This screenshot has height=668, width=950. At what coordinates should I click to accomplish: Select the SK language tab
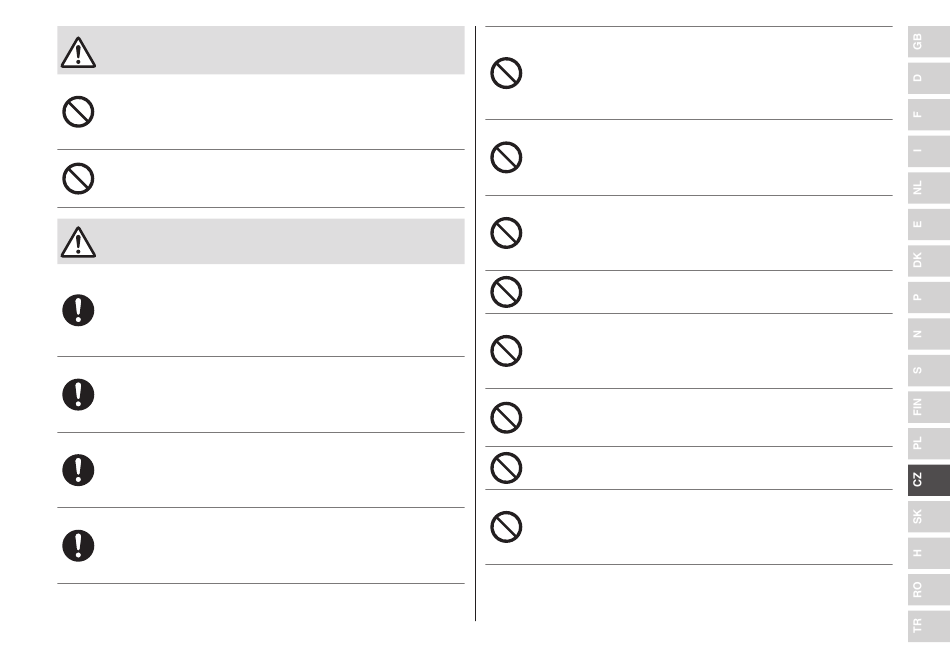(929, 517)
